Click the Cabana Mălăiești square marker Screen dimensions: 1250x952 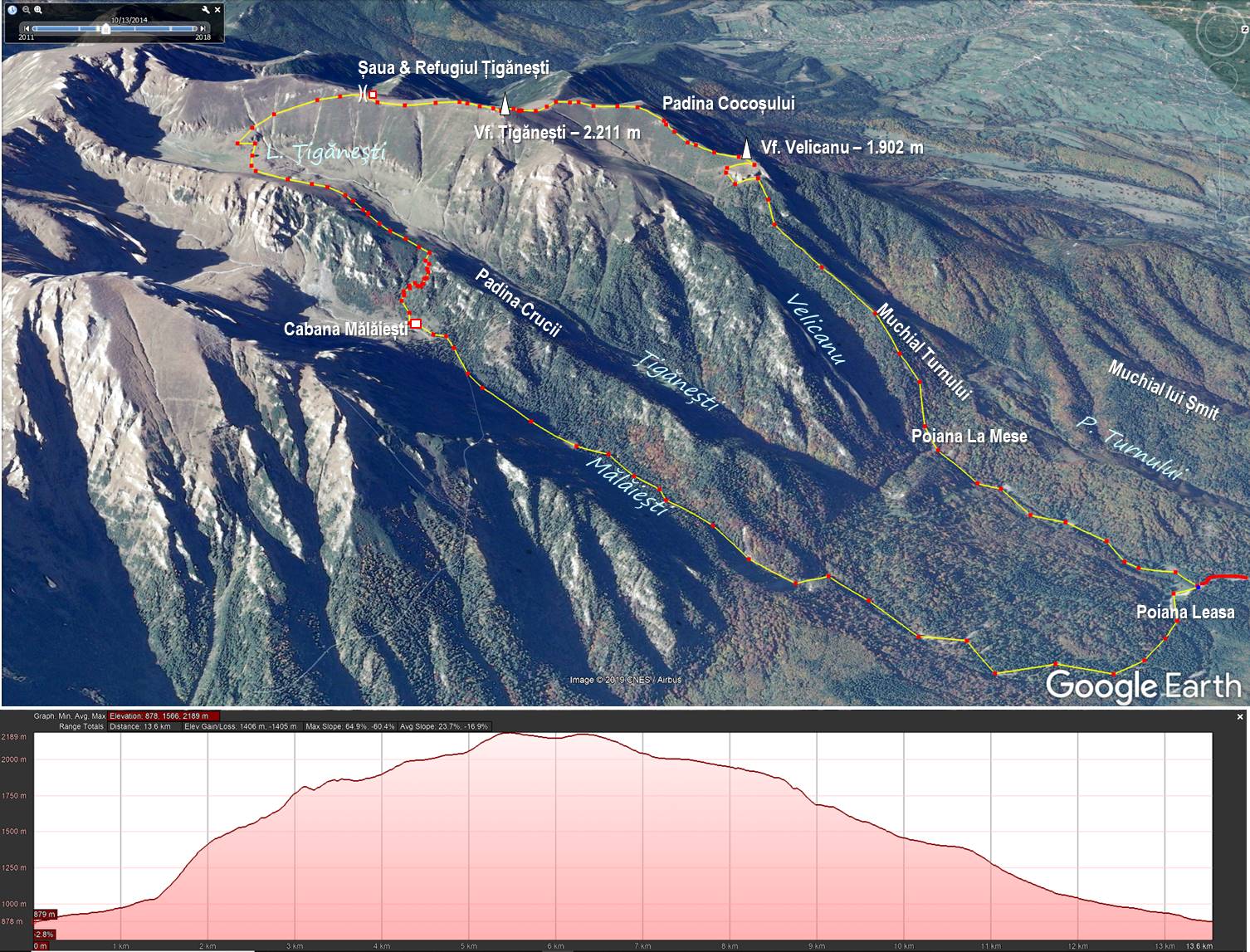416,324
